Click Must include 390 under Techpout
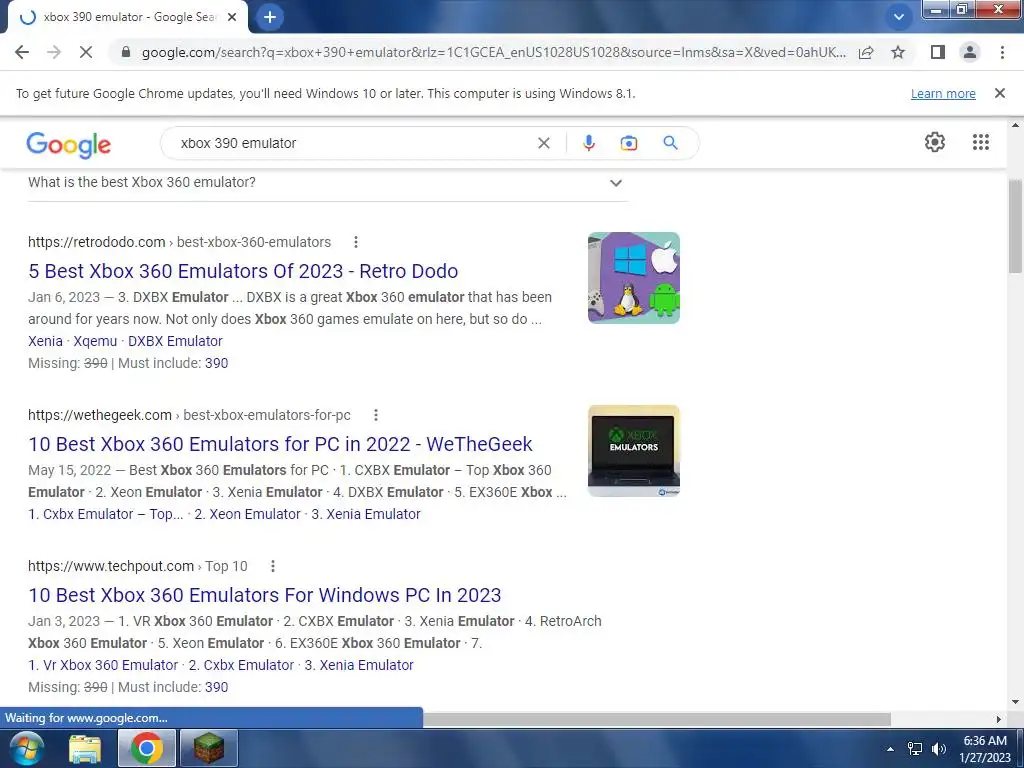Screen dimensions: 1024x768 click(216, 687)
